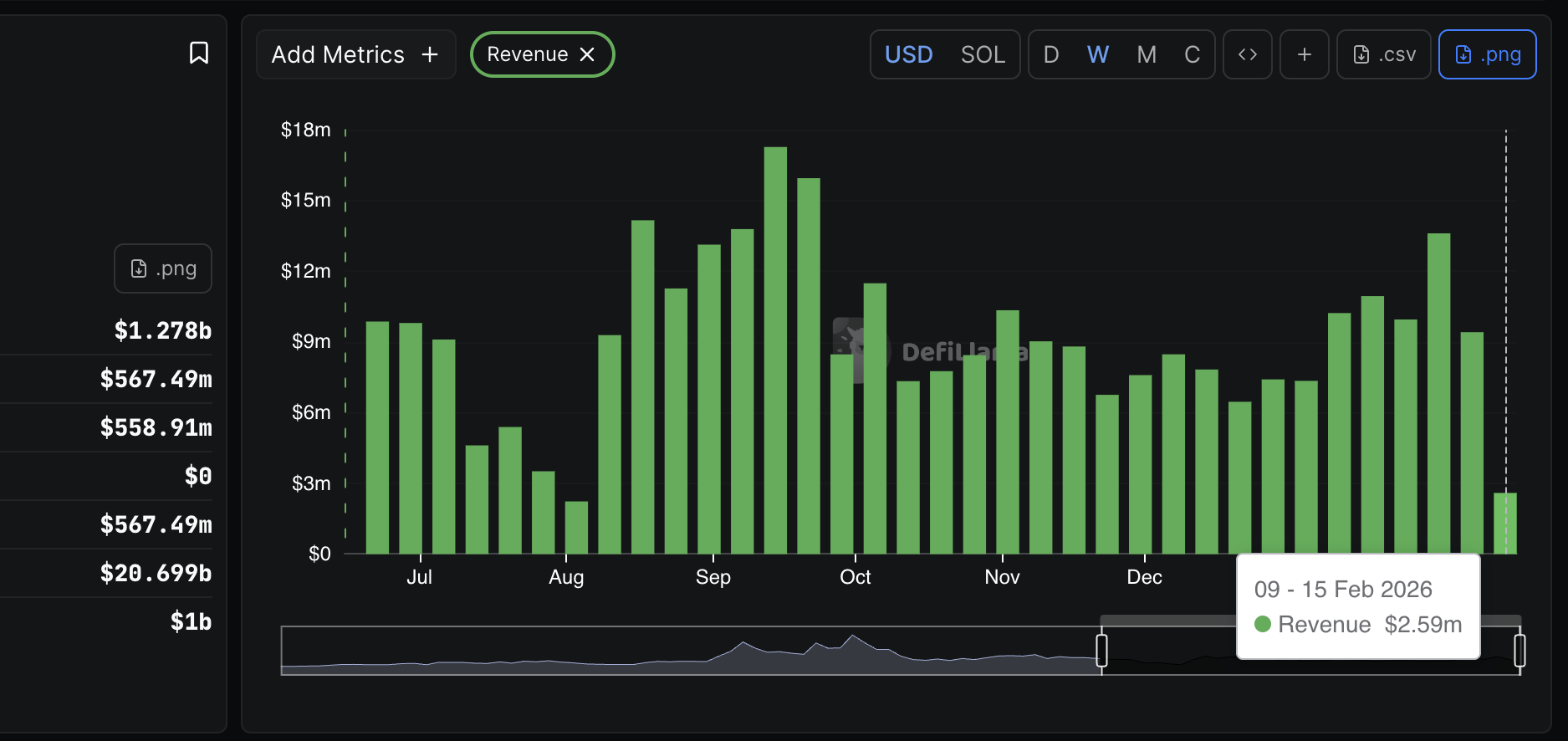
Task: Click the left panel .png download button
Action: point(163,268)
